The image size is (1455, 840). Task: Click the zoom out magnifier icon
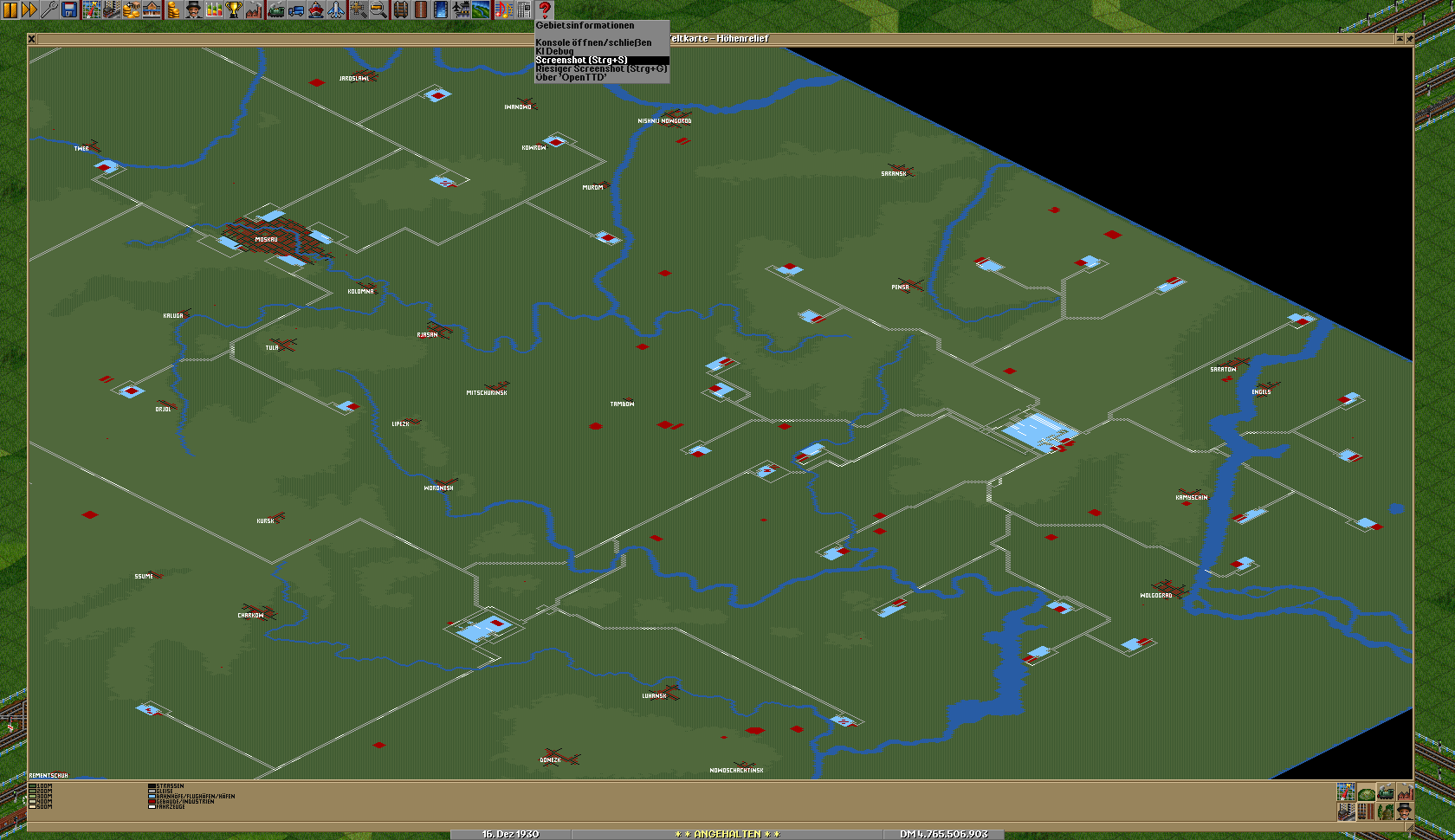click(378, 10)
